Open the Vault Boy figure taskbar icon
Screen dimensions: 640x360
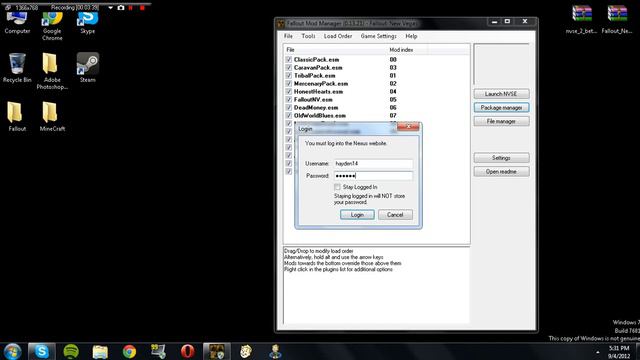275,351
